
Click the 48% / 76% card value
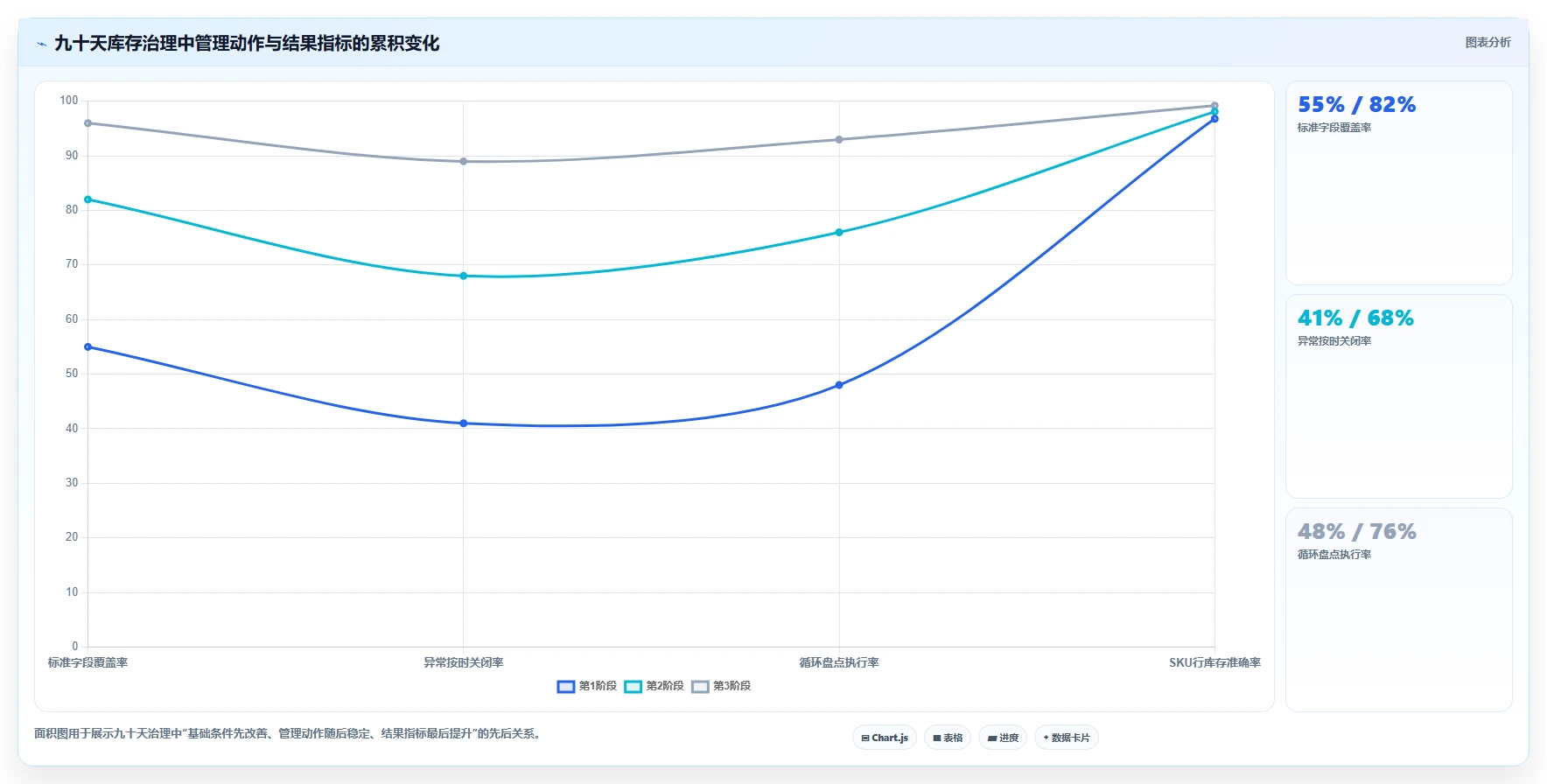coord(1356,532)
